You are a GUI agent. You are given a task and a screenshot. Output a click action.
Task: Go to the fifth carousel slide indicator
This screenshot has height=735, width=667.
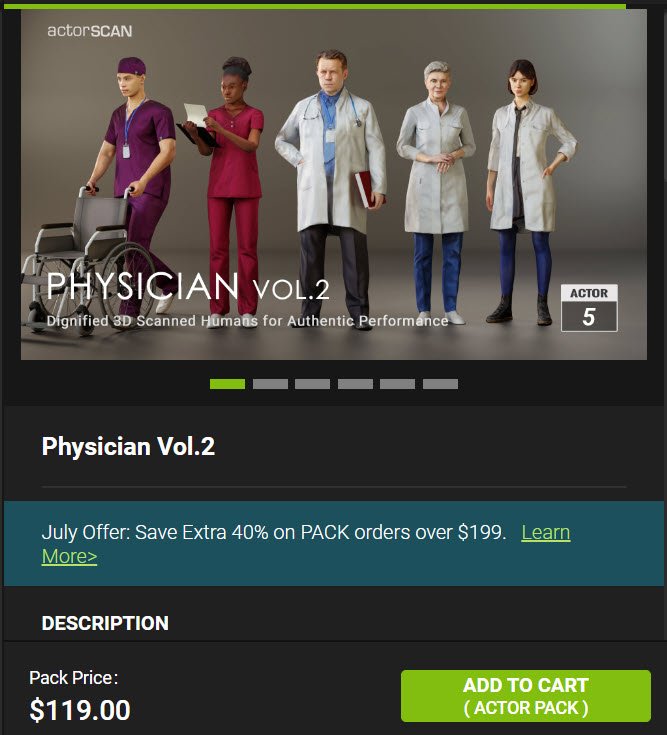pos(397,384)
